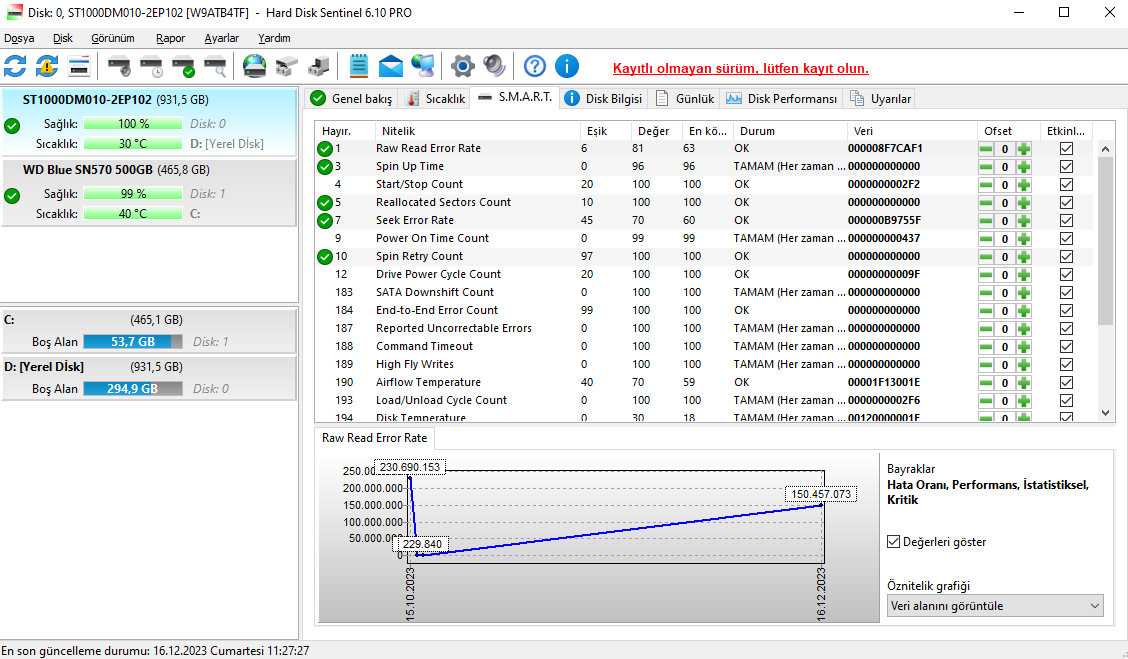The height and width of the screenshot is (659, 1128).
Task: Open settings via the gear toolbar icon
Action: pos(462,67)
